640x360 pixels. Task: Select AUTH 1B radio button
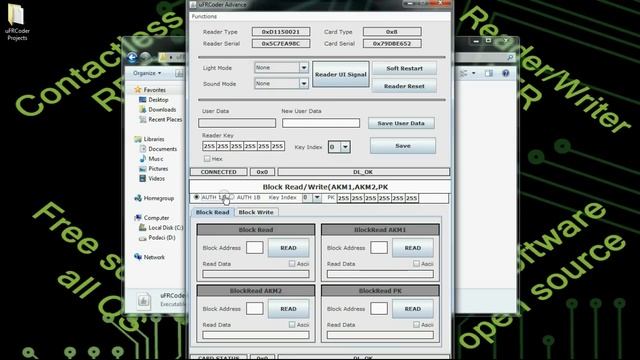[x=232, y=197]
